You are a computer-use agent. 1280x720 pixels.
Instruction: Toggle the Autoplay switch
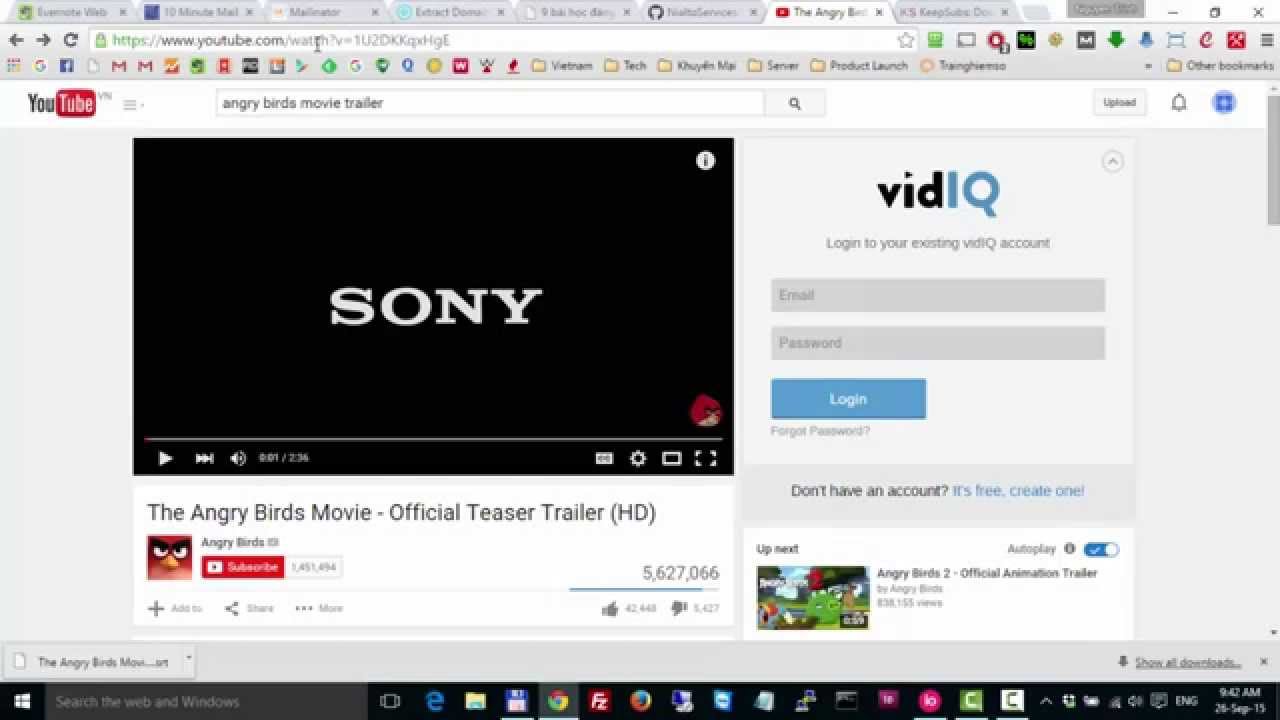tap(1101, 549)
